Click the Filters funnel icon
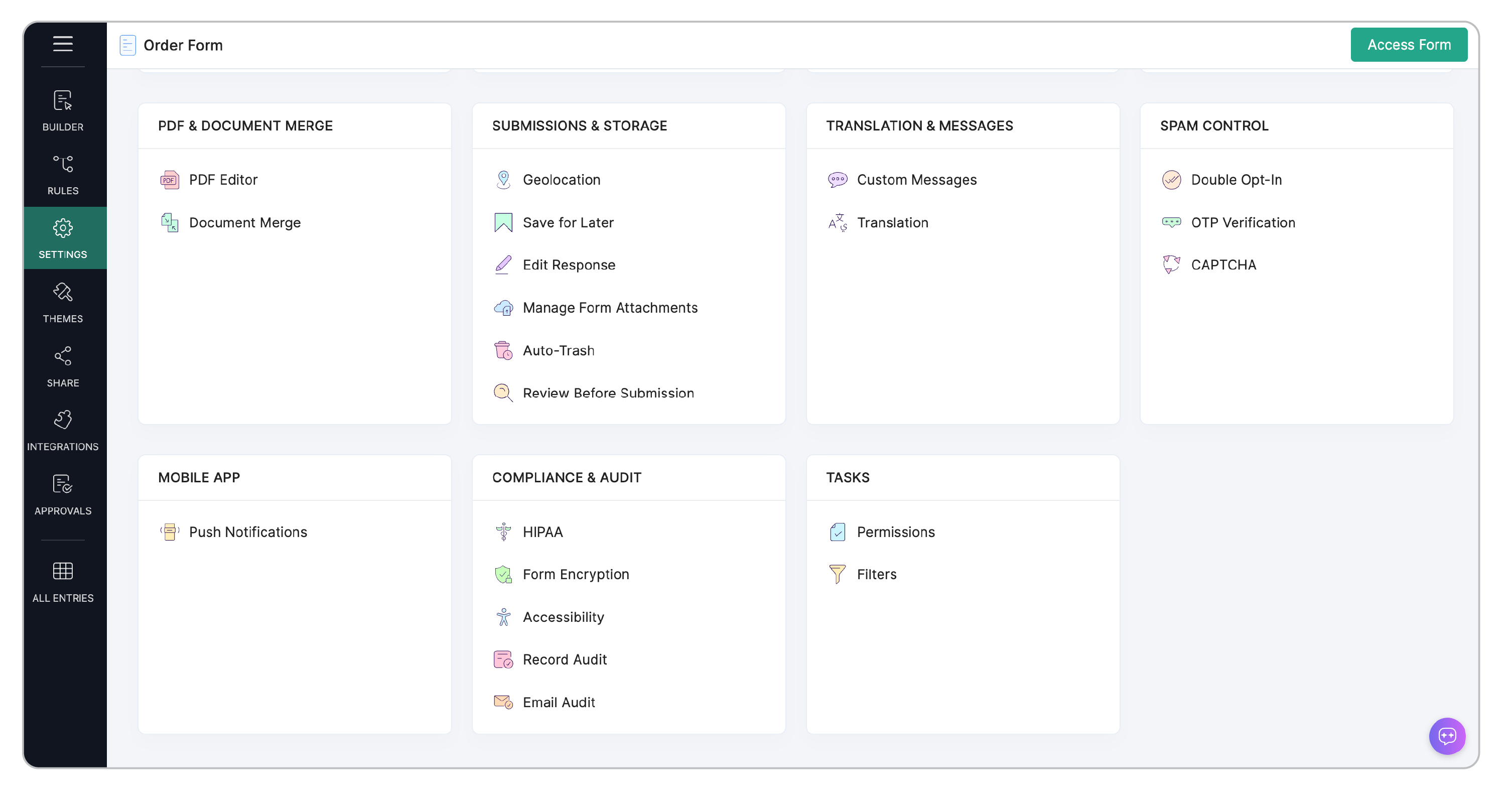Image resolution: width=1512 pixels, height=797 pixels. (838, 574)
